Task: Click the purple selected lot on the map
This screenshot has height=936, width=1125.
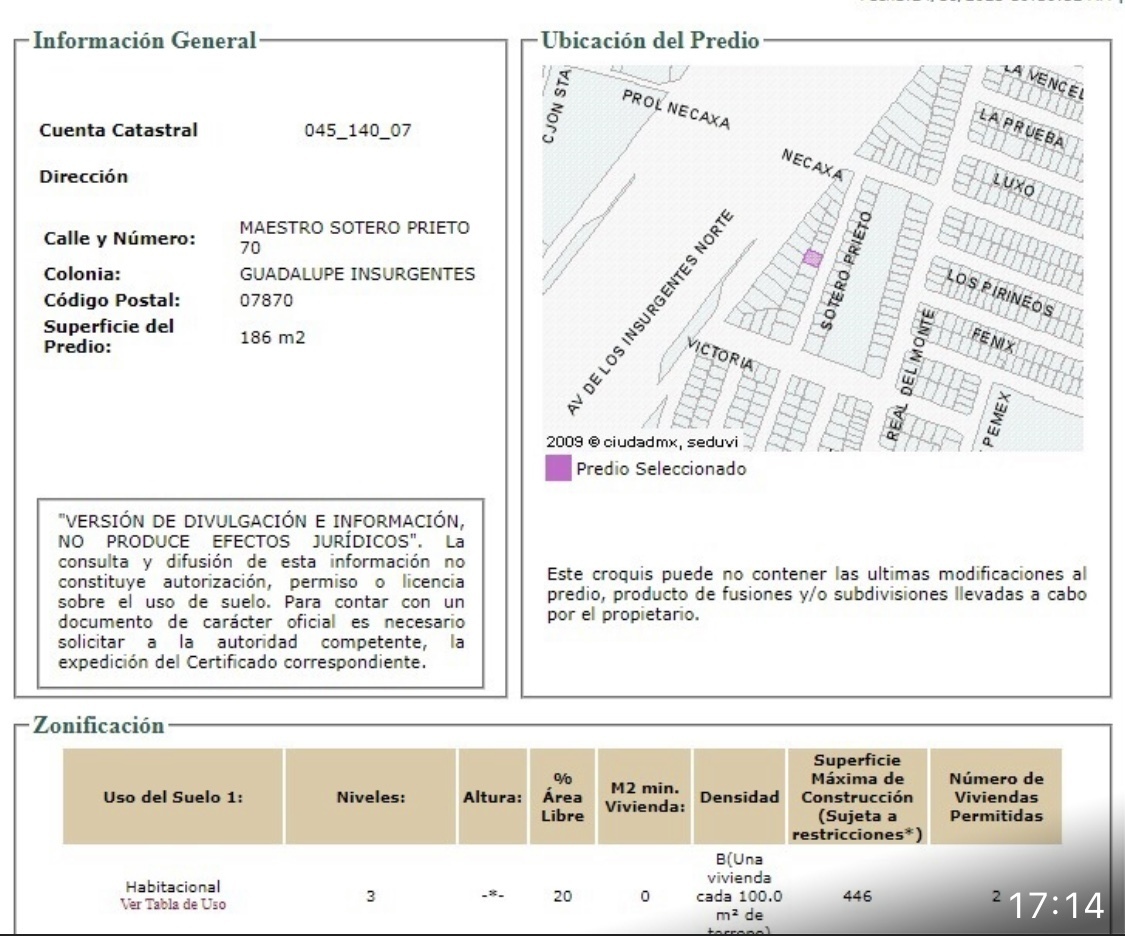Action: coord(812,258)
